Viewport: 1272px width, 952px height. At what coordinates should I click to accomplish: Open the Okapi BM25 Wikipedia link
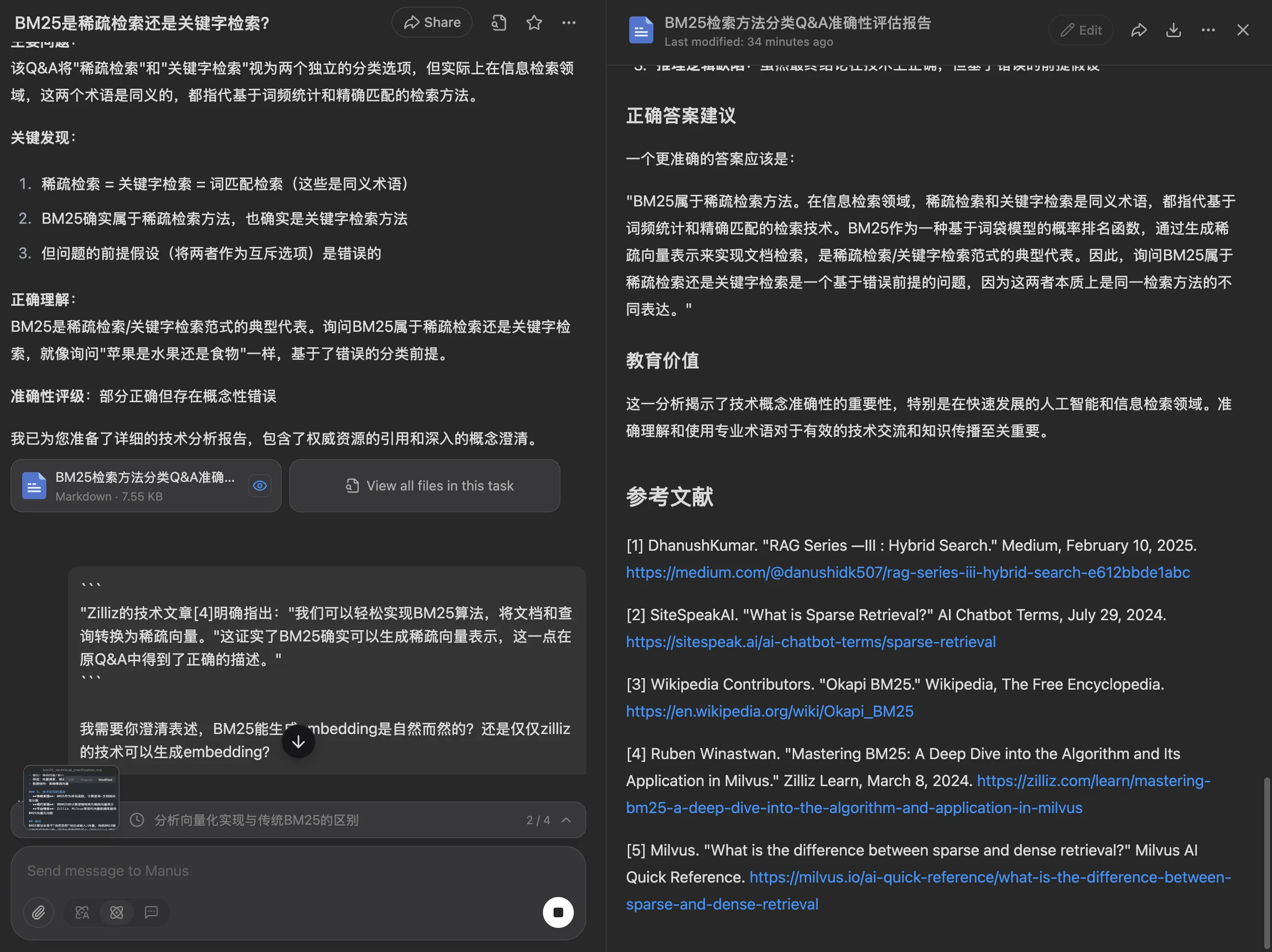[769, 711]
